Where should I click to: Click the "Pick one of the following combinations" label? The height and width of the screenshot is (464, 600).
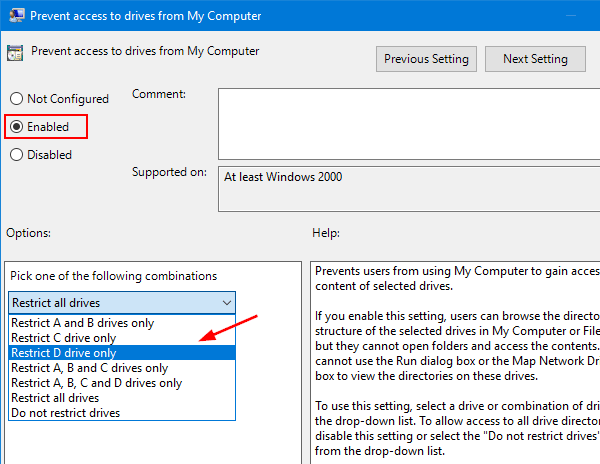click(113, 275)
